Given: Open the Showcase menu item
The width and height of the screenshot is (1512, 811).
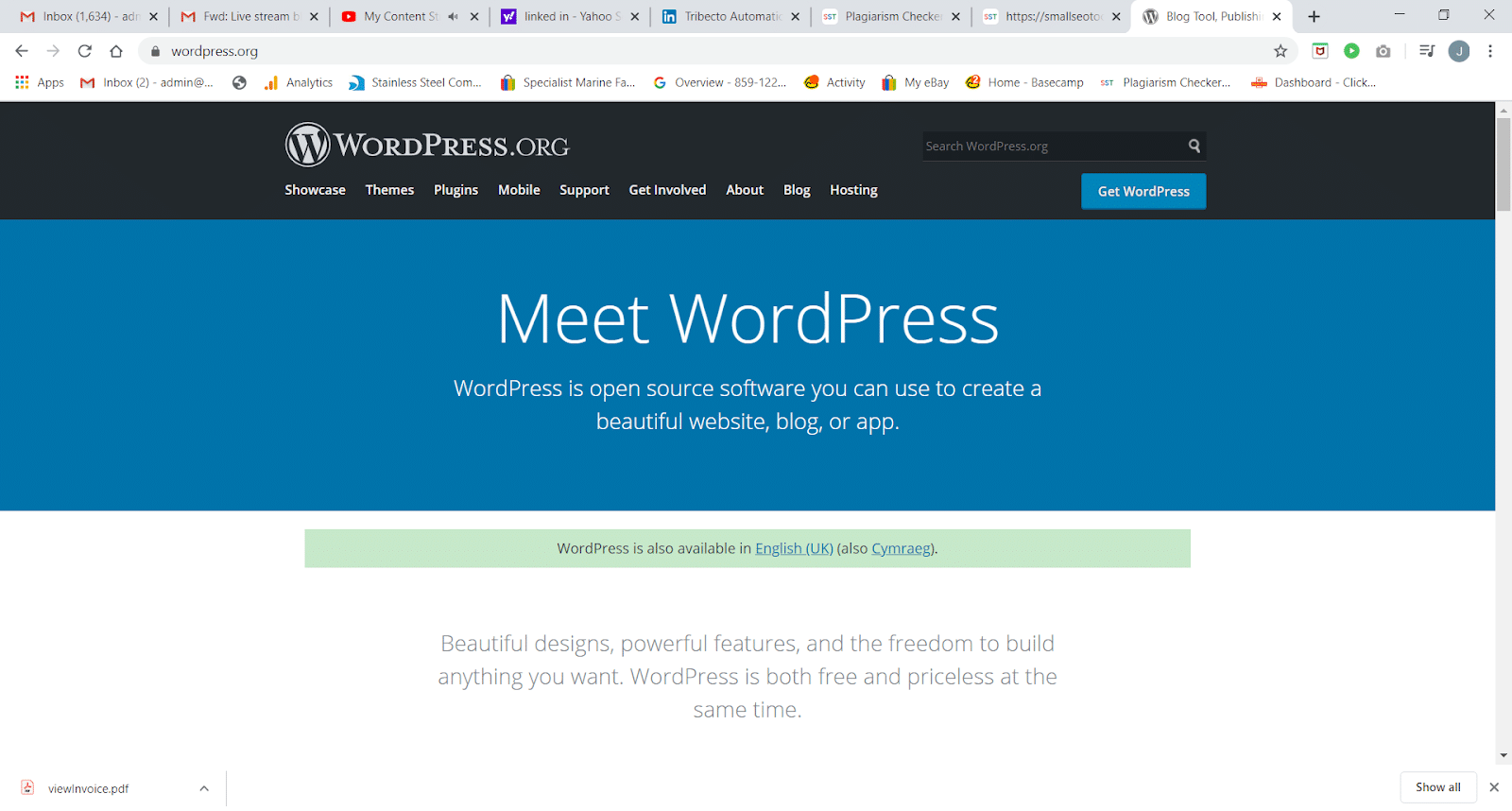Looking at the screenshot, I should pyautogui.click(x=315, y=190).
